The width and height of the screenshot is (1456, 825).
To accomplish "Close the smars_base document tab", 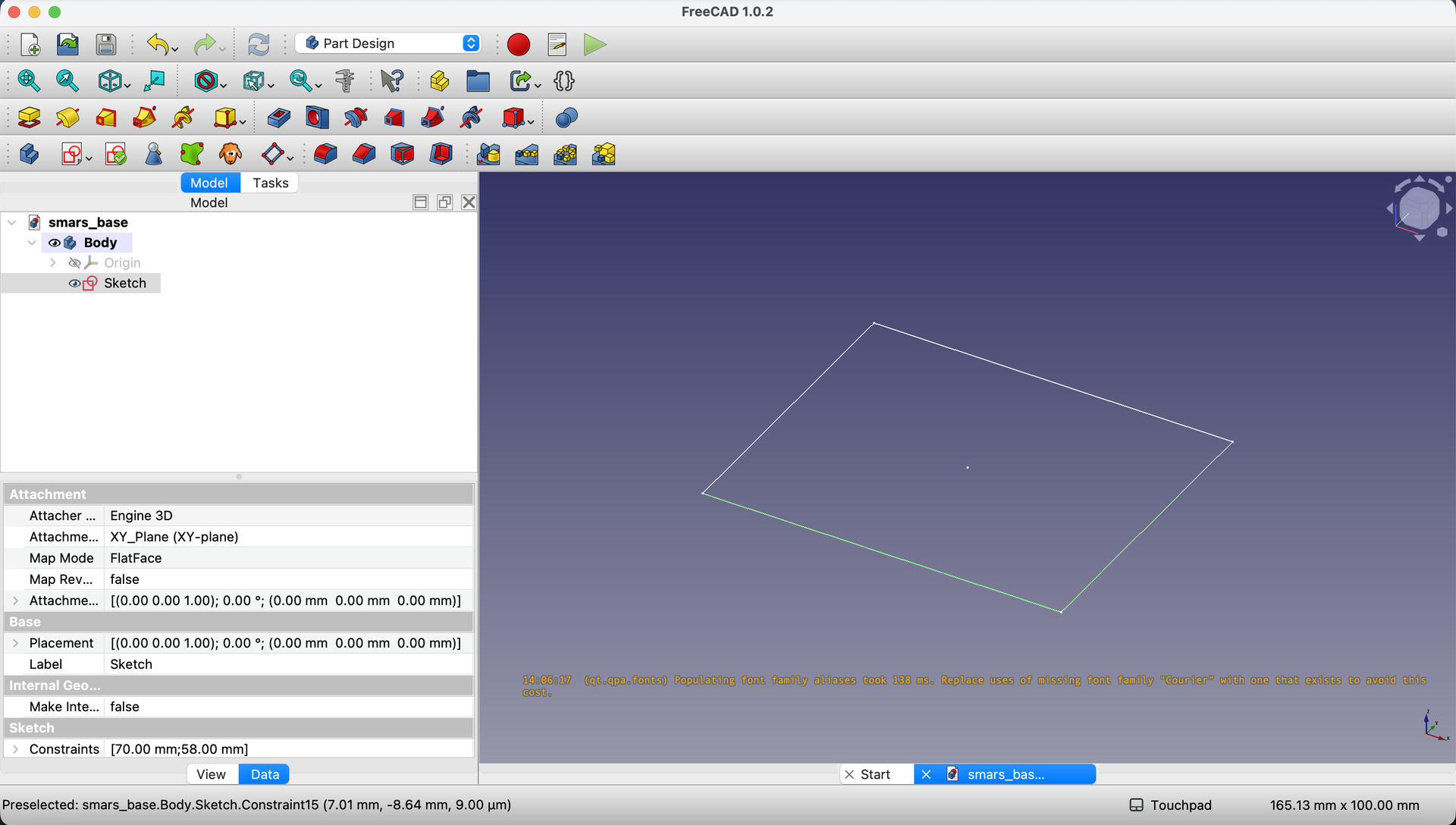I will (x=926, y=774).
